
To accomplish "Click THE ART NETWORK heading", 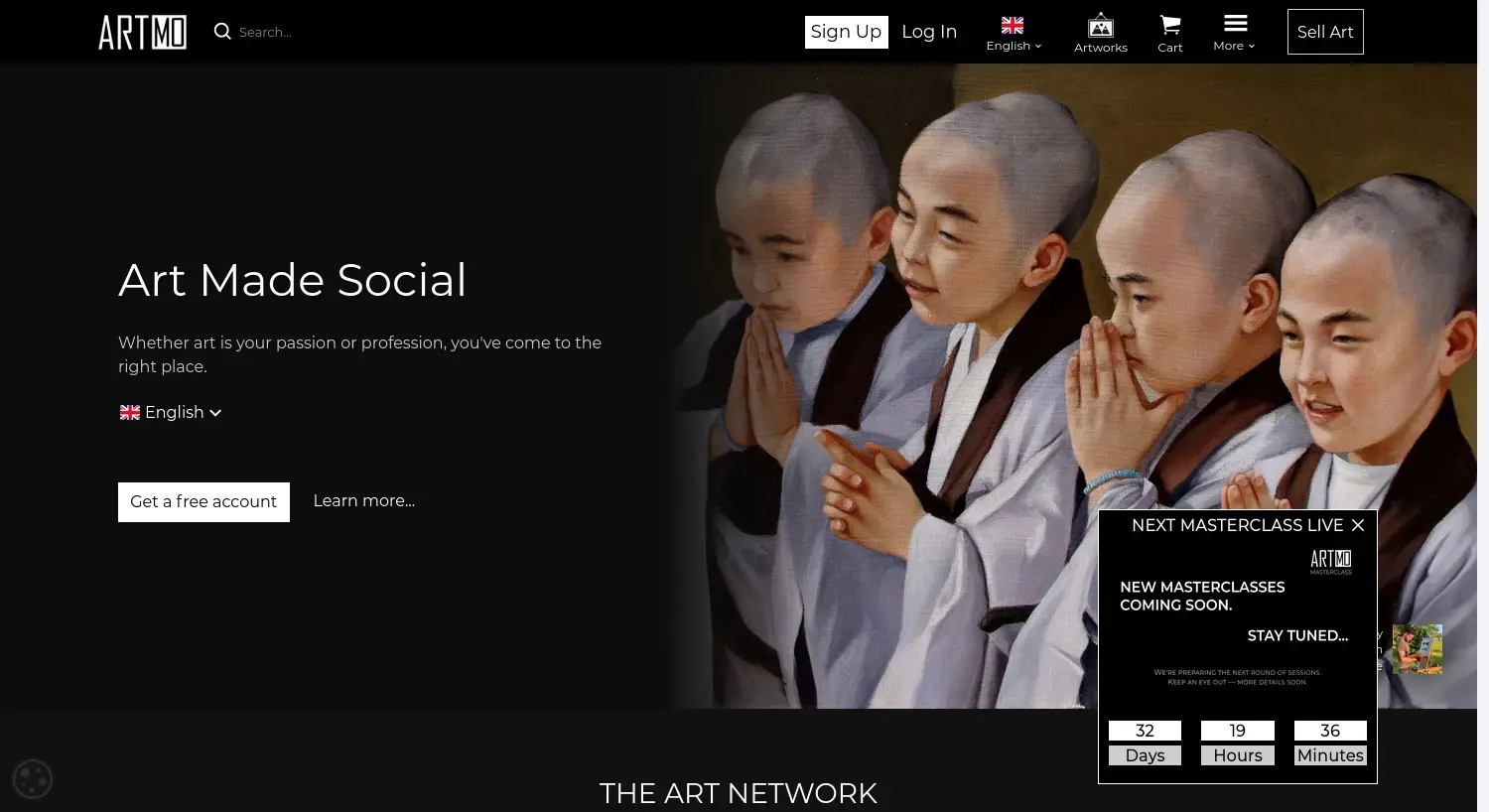I will tap(739, 793).
